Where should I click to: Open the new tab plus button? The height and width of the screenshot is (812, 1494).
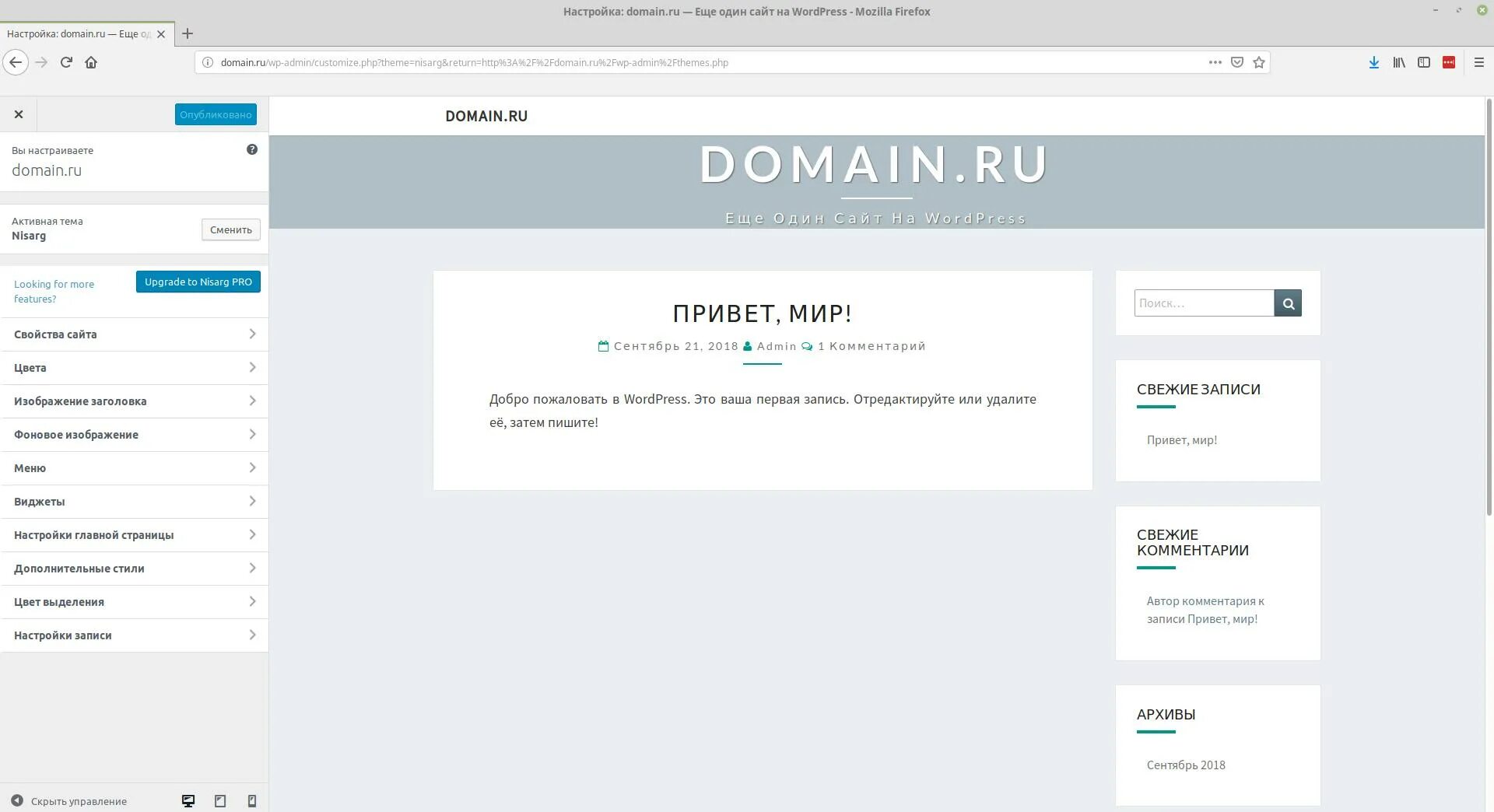(x=188, y=33)
